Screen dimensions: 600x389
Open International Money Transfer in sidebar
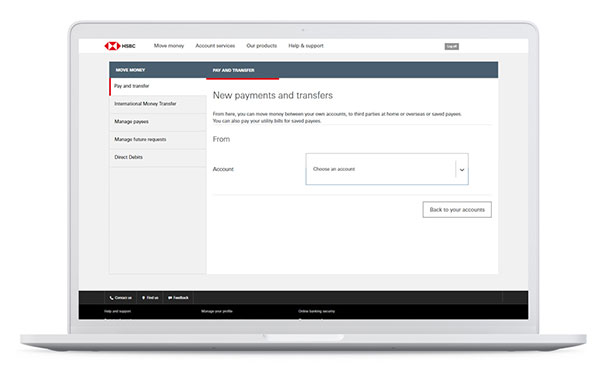[x=158, y=104]
